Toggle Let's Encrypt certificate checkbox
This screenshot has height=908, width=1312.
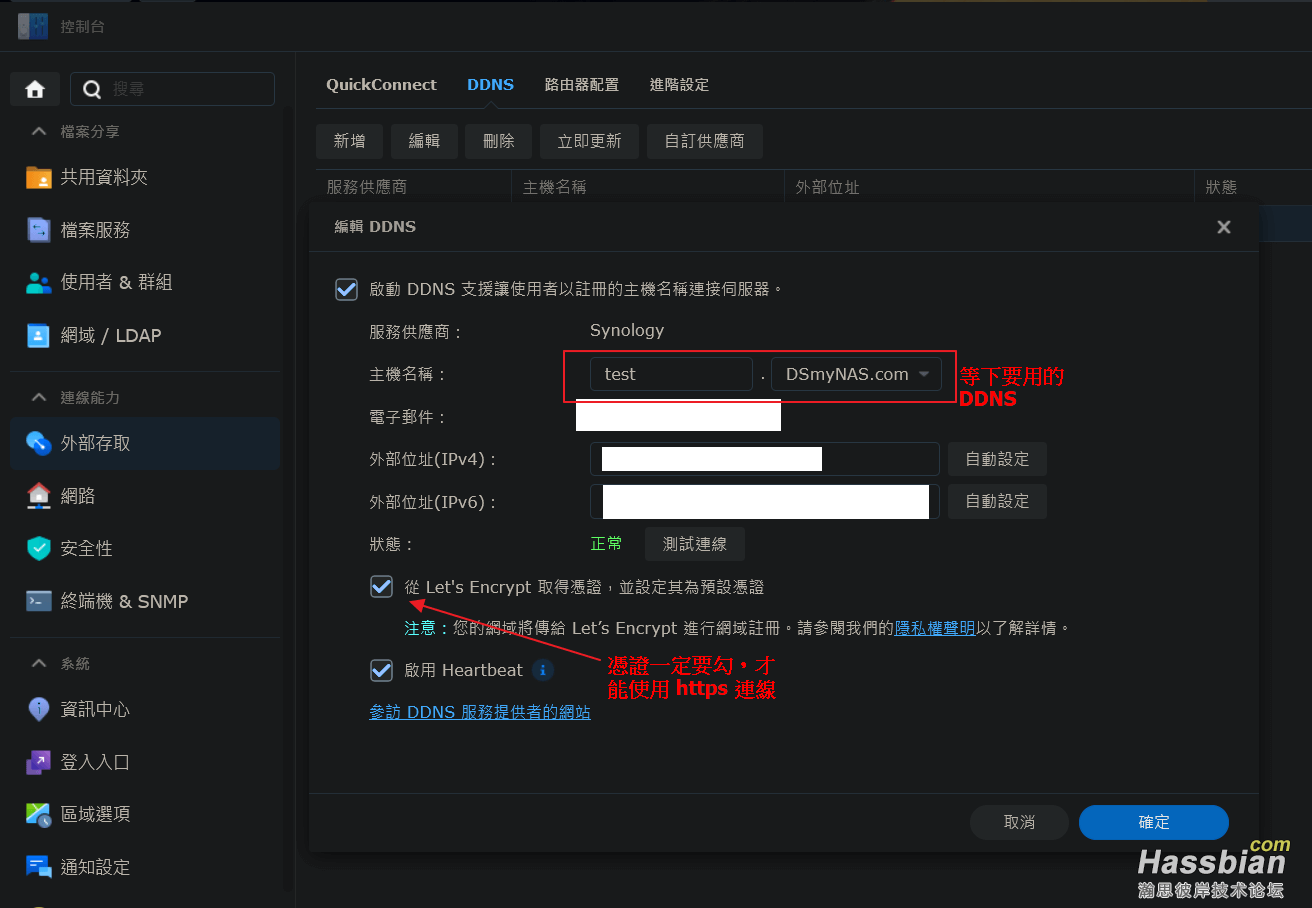pyautogui.click(x=381, y=587)
